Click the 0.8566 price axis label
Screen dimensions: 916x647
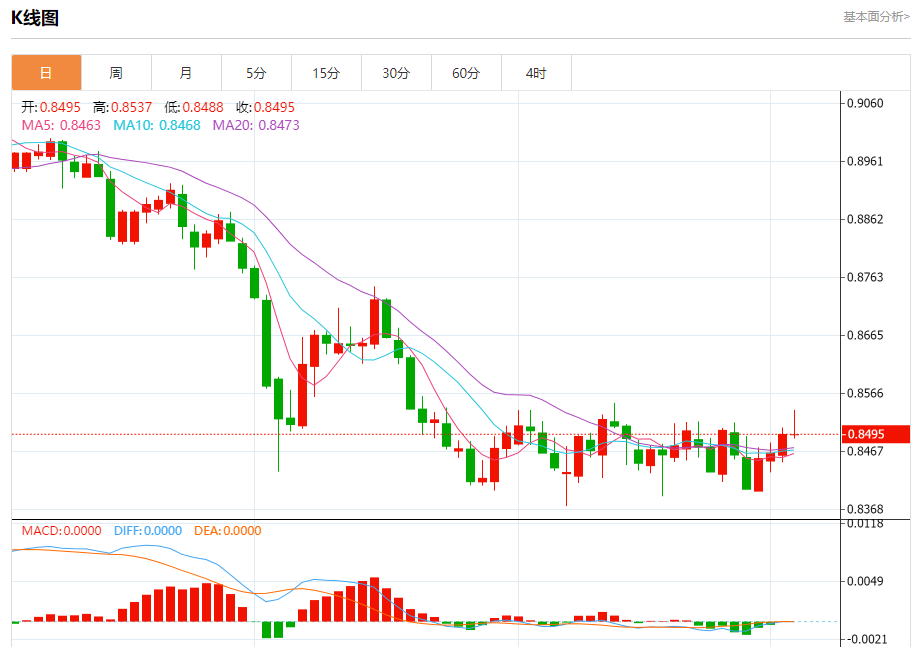[865, 393]
